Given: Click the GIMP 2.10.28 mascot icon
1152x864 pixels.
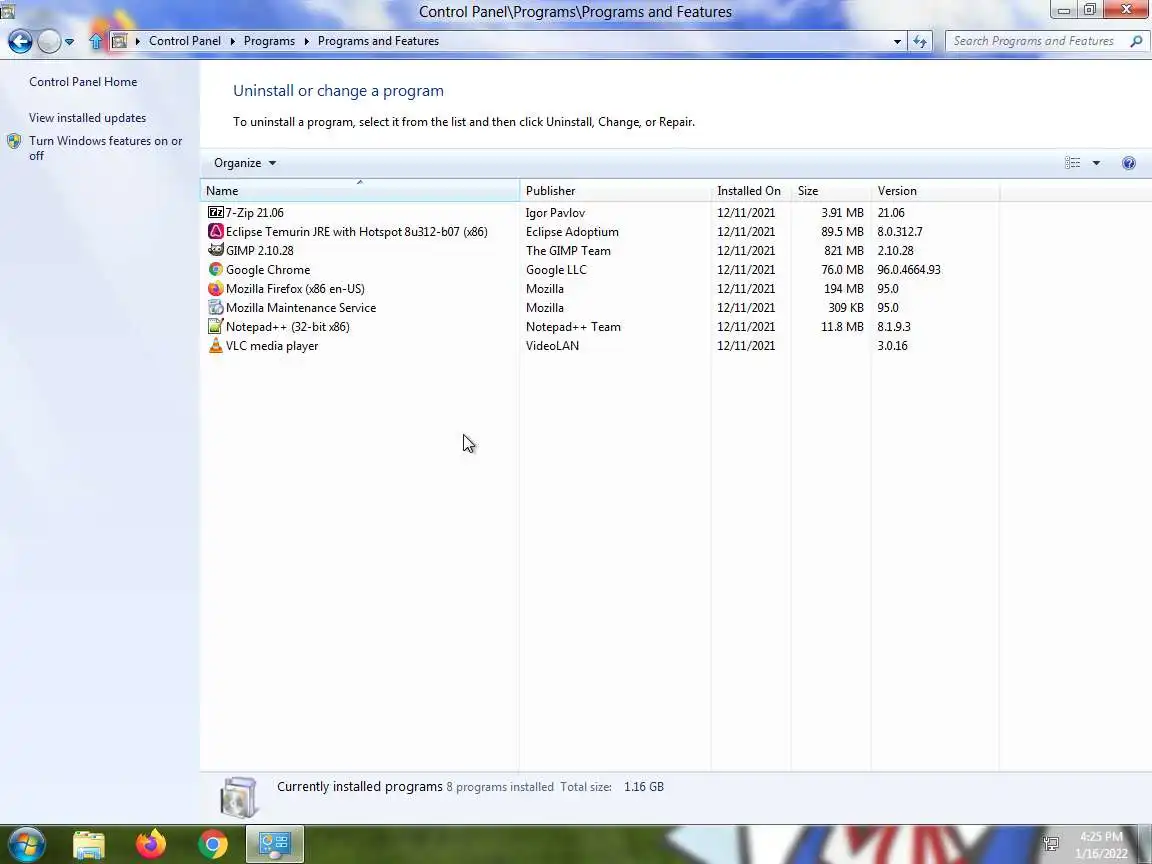Looking at the screenshot, I should pos(215,251).
